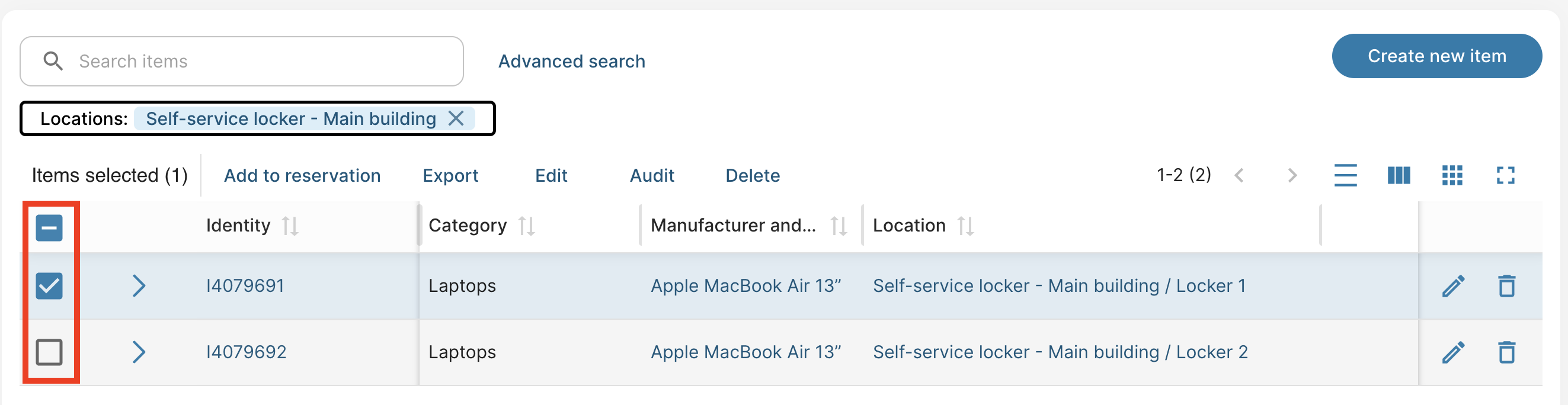Open Advanced search link
The image size is (1568, 405).
click(x=572, y=62)
